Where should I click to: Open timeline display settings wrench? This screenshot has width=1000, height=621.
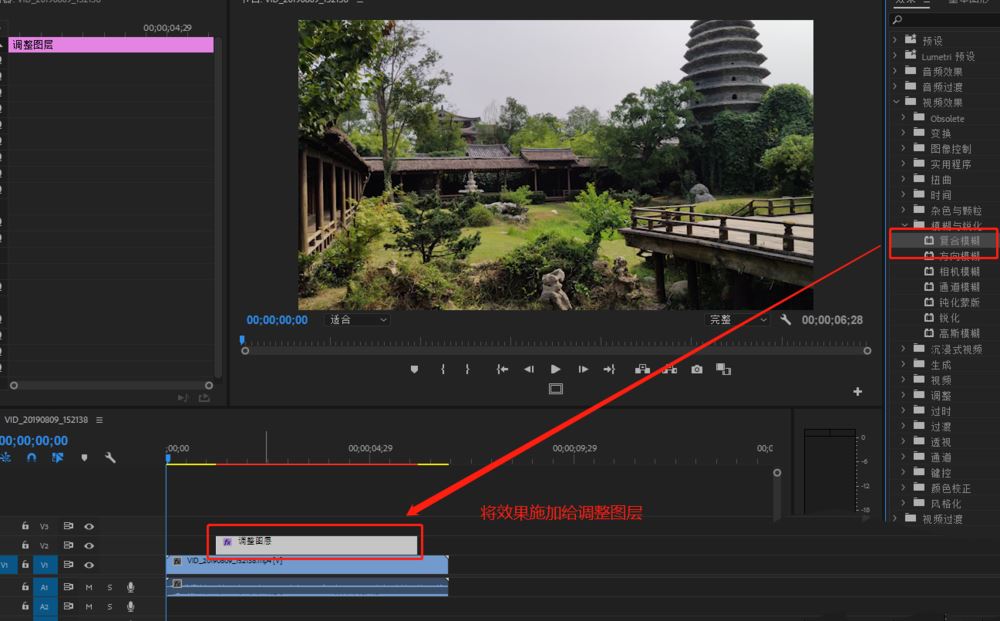(x=110, y=458)
